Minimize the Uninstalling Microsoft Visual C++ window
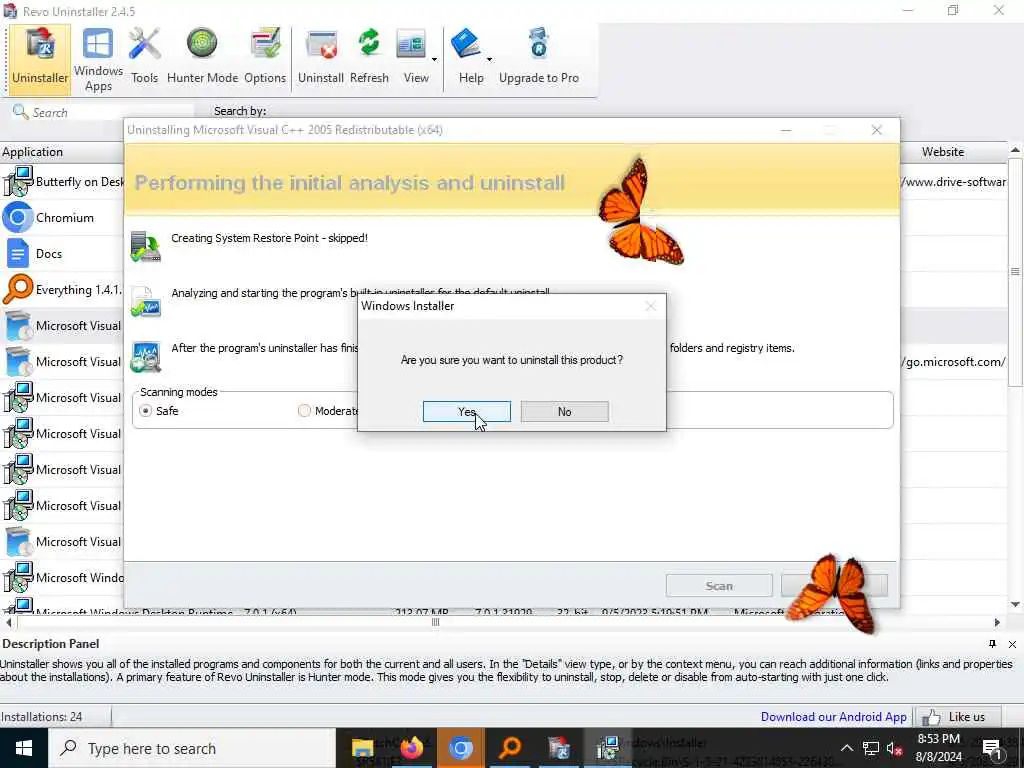The height and width of the screenshot is (768, 1024). click(786, 130)
